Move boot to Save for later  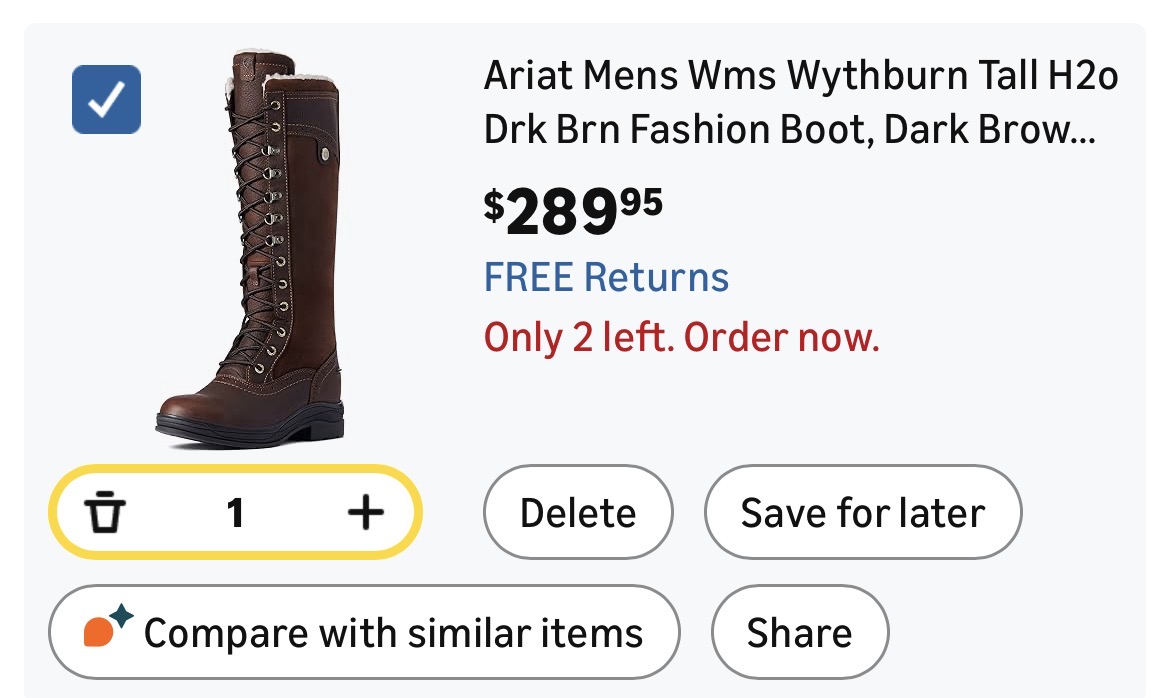(863, 514)
